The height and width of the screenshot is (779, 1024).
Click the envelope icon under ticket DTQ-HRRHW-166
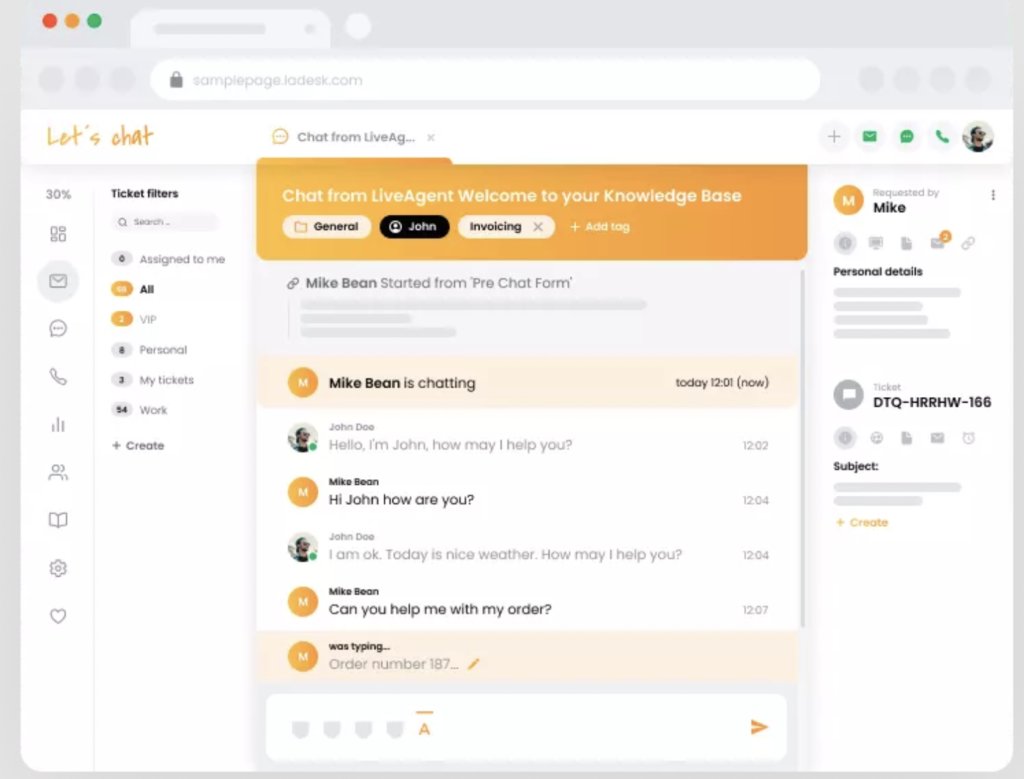point(937,437)
